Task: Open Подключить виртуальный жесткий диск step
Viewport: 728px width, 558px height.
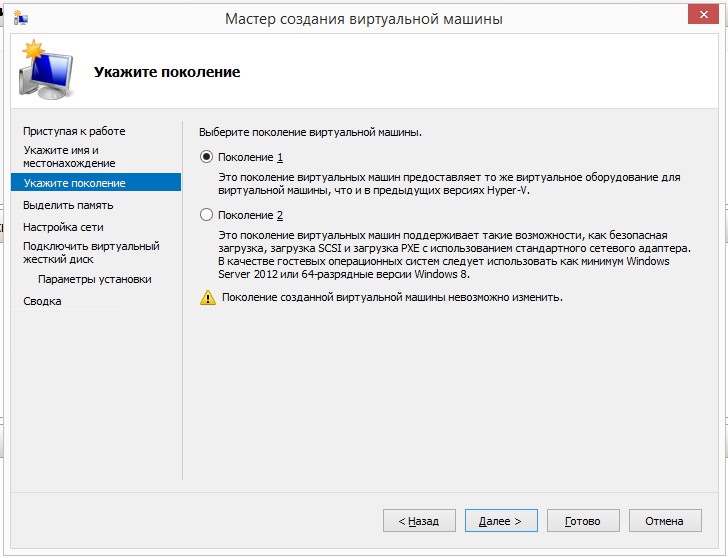Action: [x=91, y=253]
